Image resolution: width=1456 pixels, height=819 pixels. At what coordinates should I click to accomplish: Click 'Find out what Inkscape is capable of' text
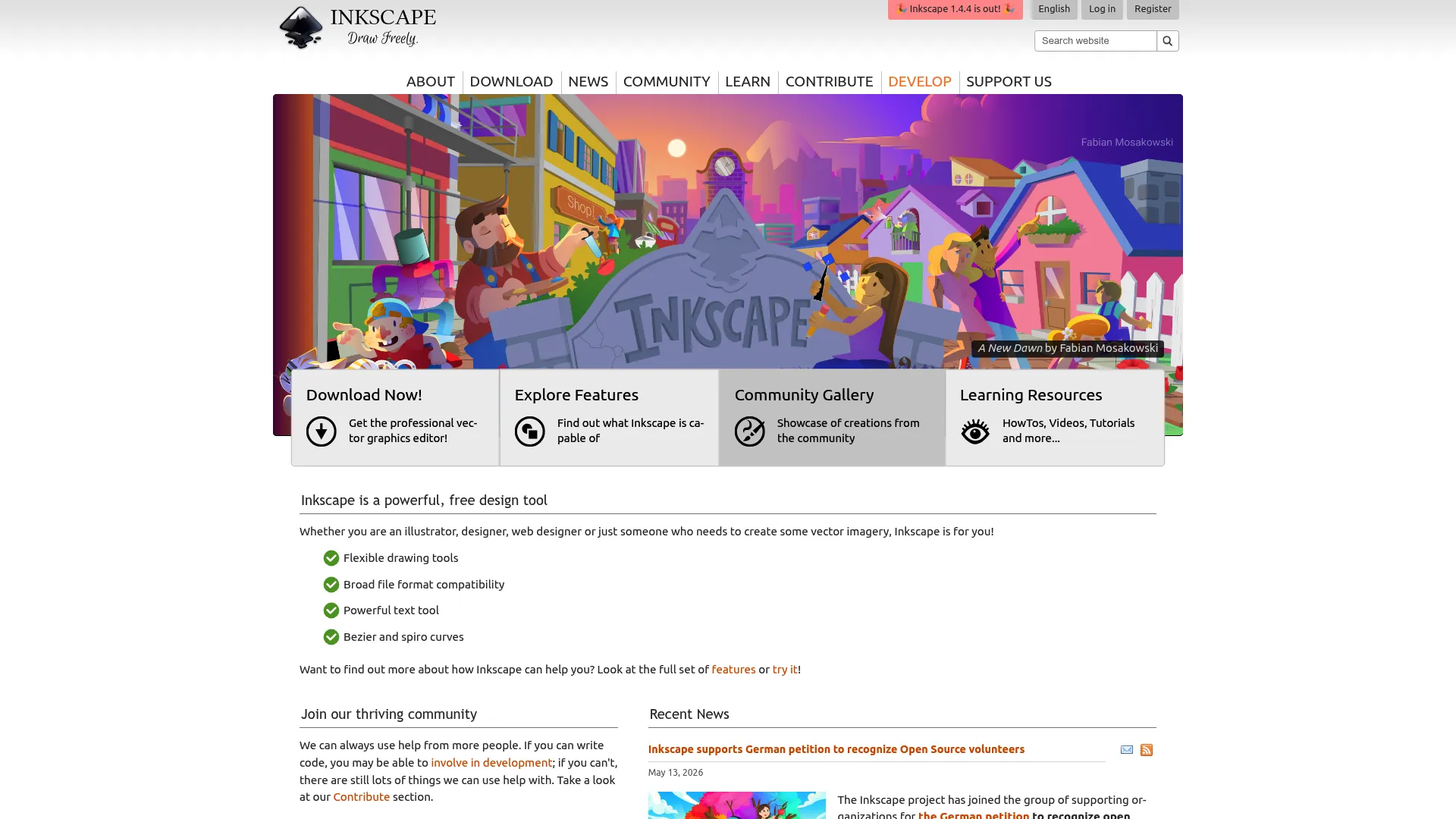tap(630, 431)
